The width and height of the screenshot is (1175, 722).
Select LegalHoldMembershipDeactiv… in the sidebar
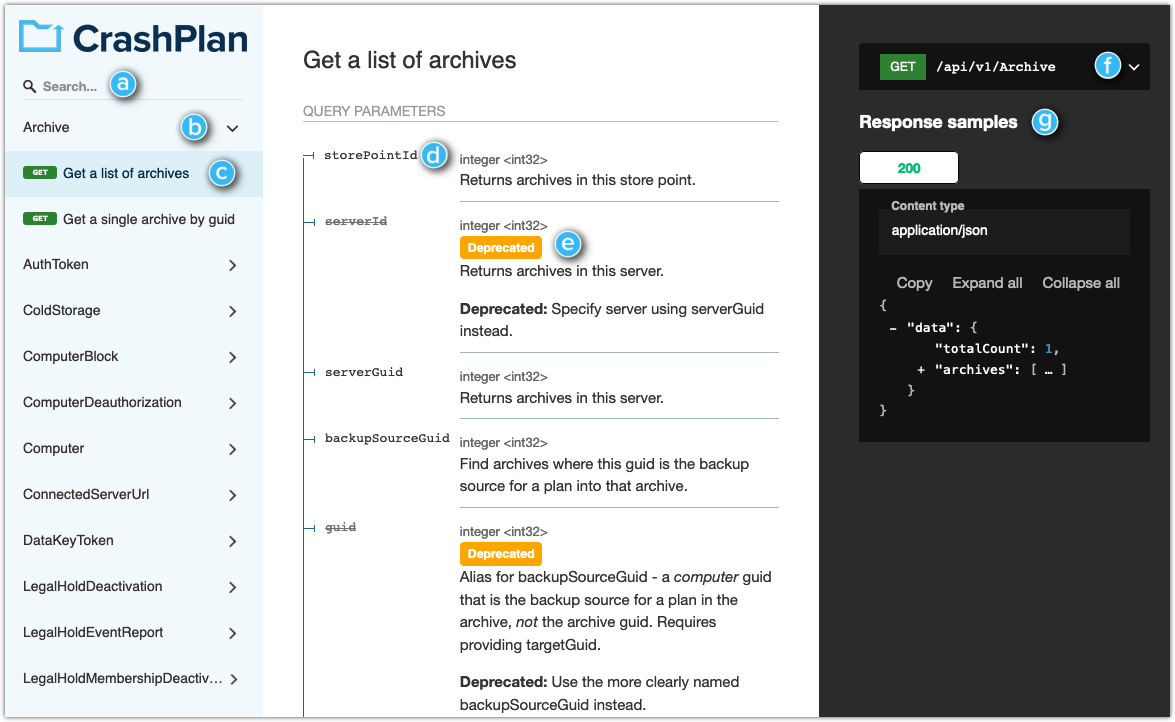[123, 679]
